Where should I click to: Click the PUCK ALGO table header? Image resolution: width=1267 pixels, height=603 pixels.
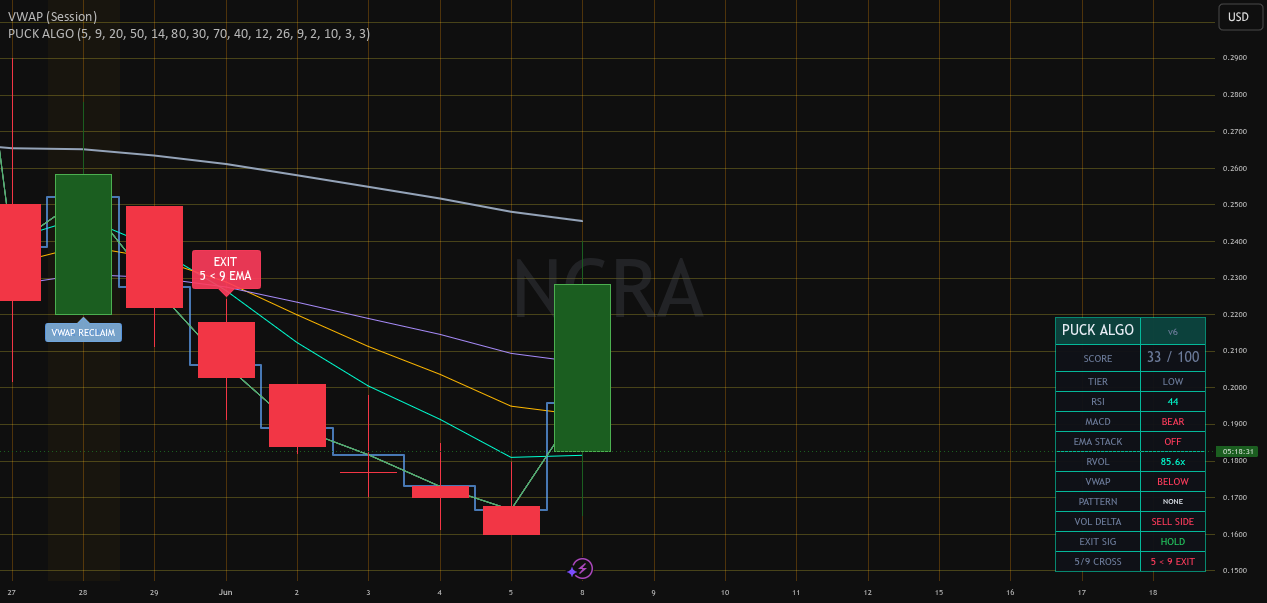(x=1098, y=331)
